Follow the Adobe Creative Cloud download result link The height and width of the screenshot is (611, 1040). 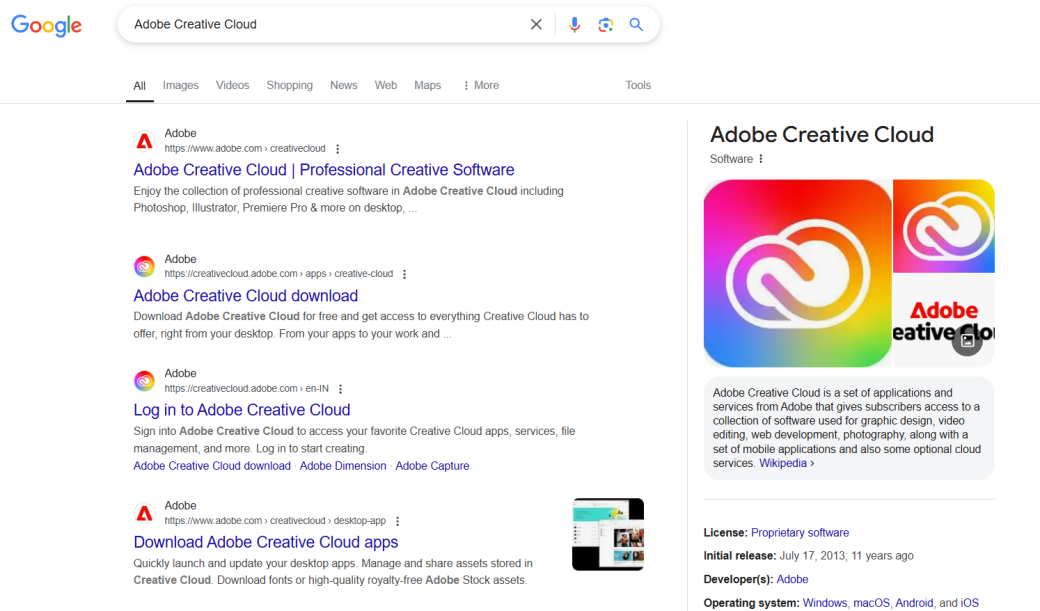[x=246, y=295]
